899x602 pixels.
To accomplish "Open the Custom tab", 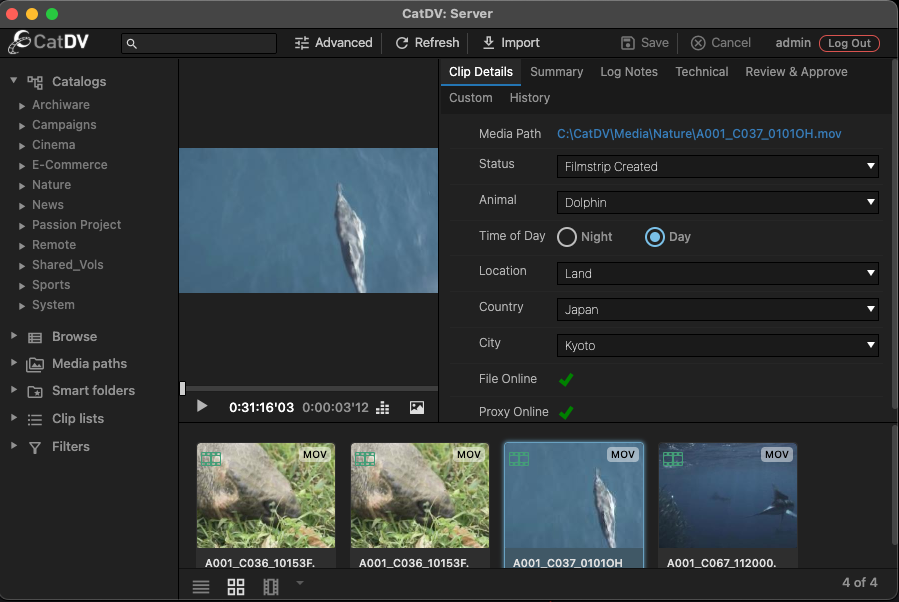I will tap(471, 98).
